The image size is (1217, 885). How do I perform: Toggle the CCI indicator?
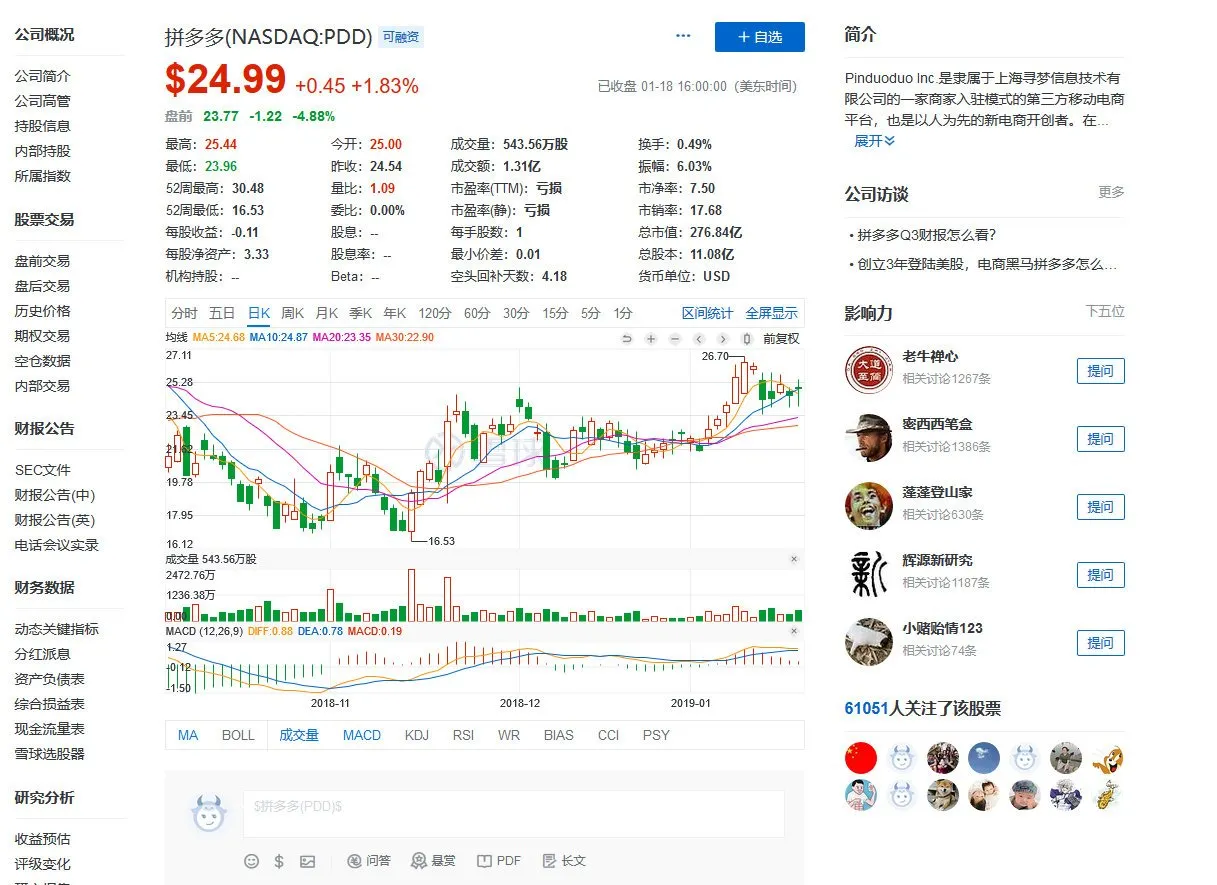(608, 735)
